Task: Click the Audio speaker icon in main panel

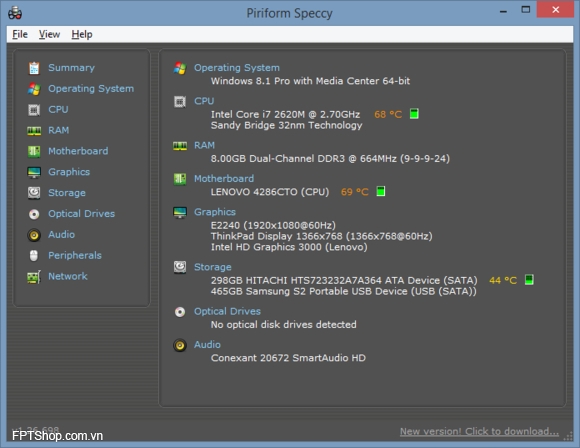Action: (x=180, y=345)
